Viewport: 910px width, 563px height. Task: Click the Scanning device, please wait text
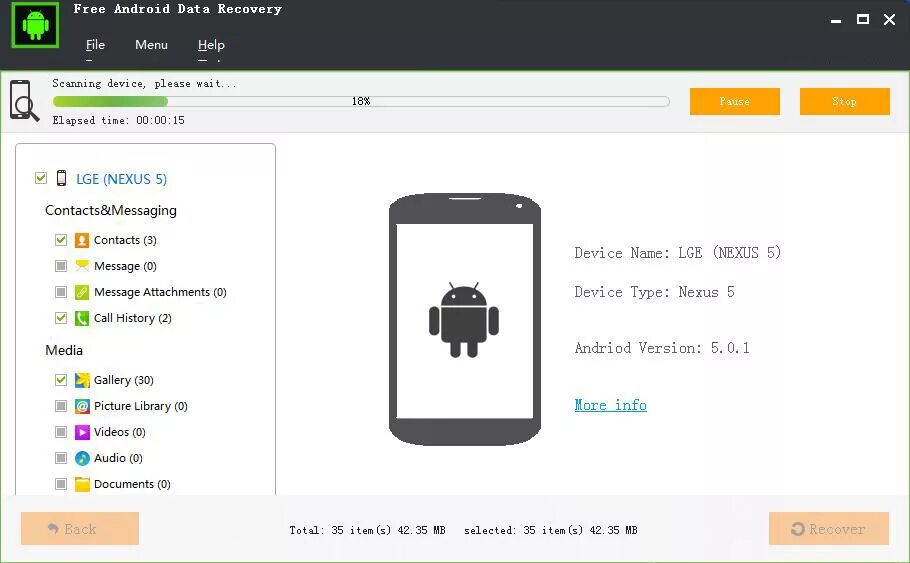145,84
